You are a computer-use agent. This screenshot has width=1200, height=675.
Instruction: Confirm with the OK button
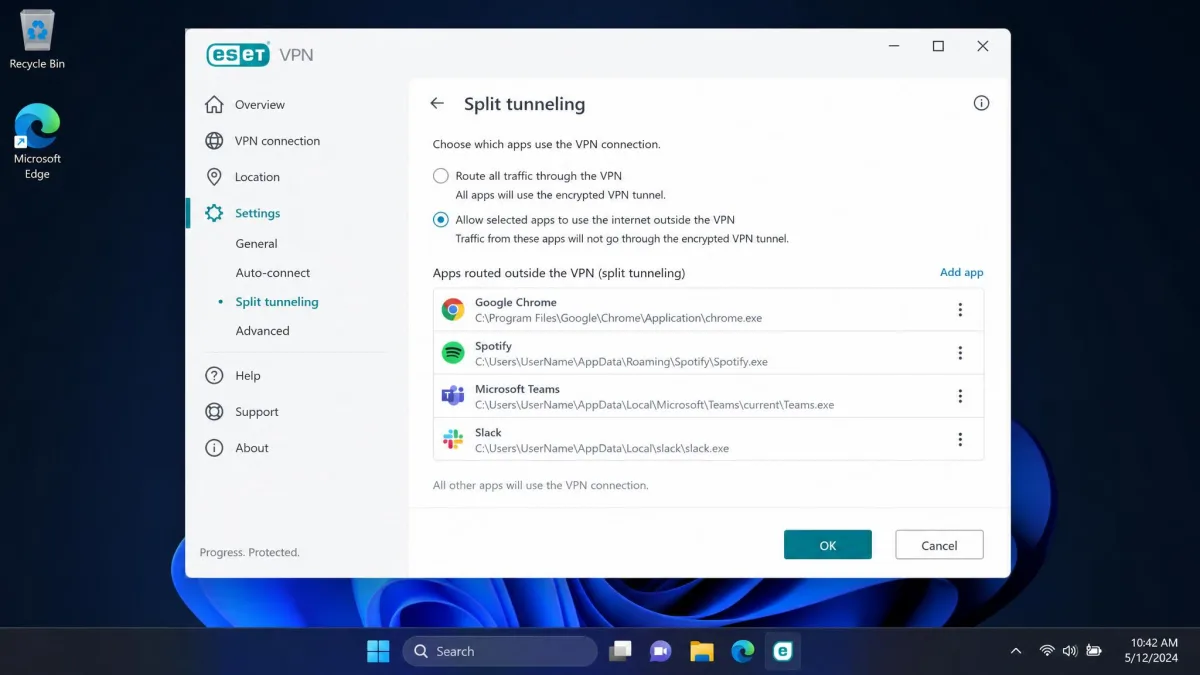[x=828, y=545]
